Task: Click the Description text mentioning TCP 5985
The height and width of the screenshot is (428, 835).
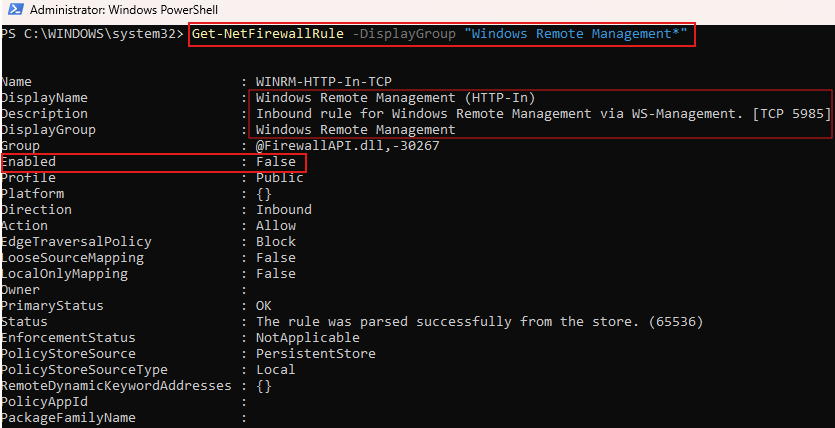Action: click(x=540, y=113)
